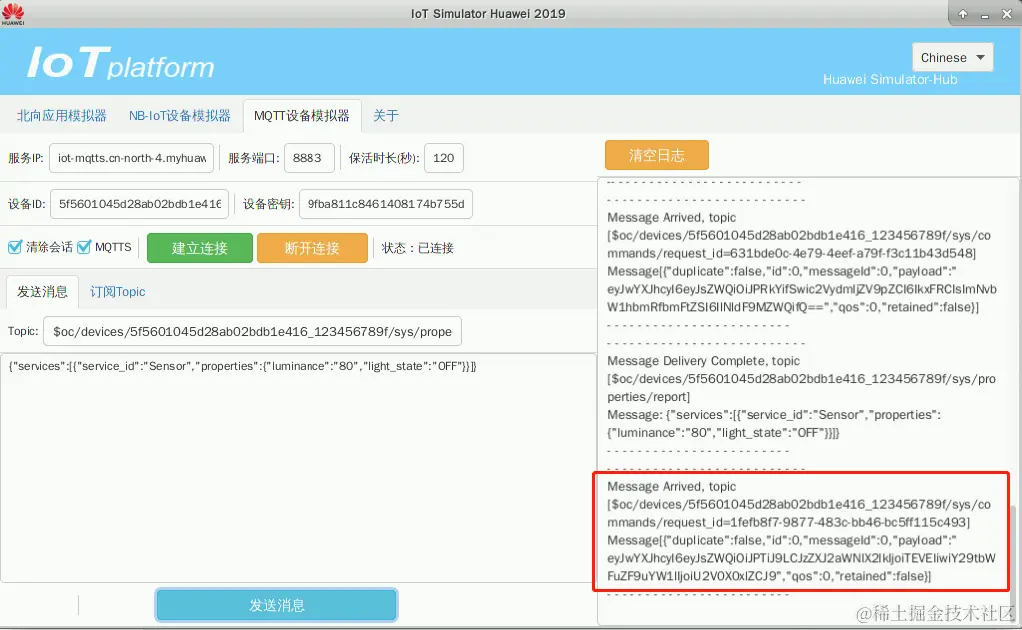Click the log line ending 'perties/report]'
This screenshot has height=630, width=1022.
[x=649, y=397]
